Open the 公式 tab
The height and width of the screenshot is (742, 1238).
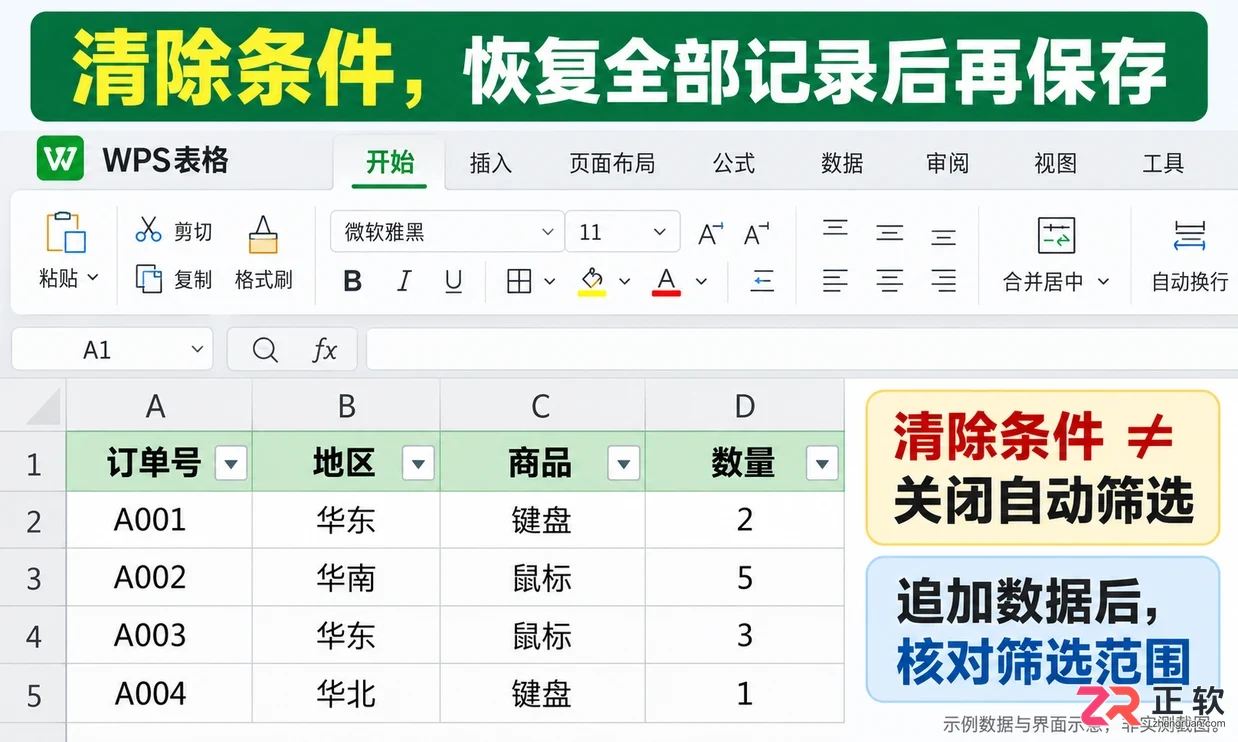pos(734,163)
